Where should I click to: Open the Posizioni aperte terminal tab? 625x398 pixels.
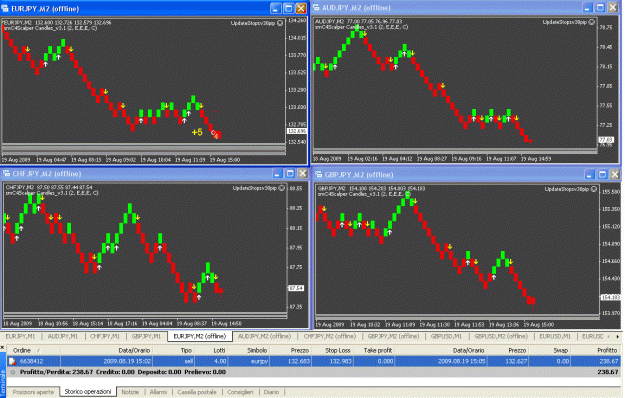tap(33, 392)
